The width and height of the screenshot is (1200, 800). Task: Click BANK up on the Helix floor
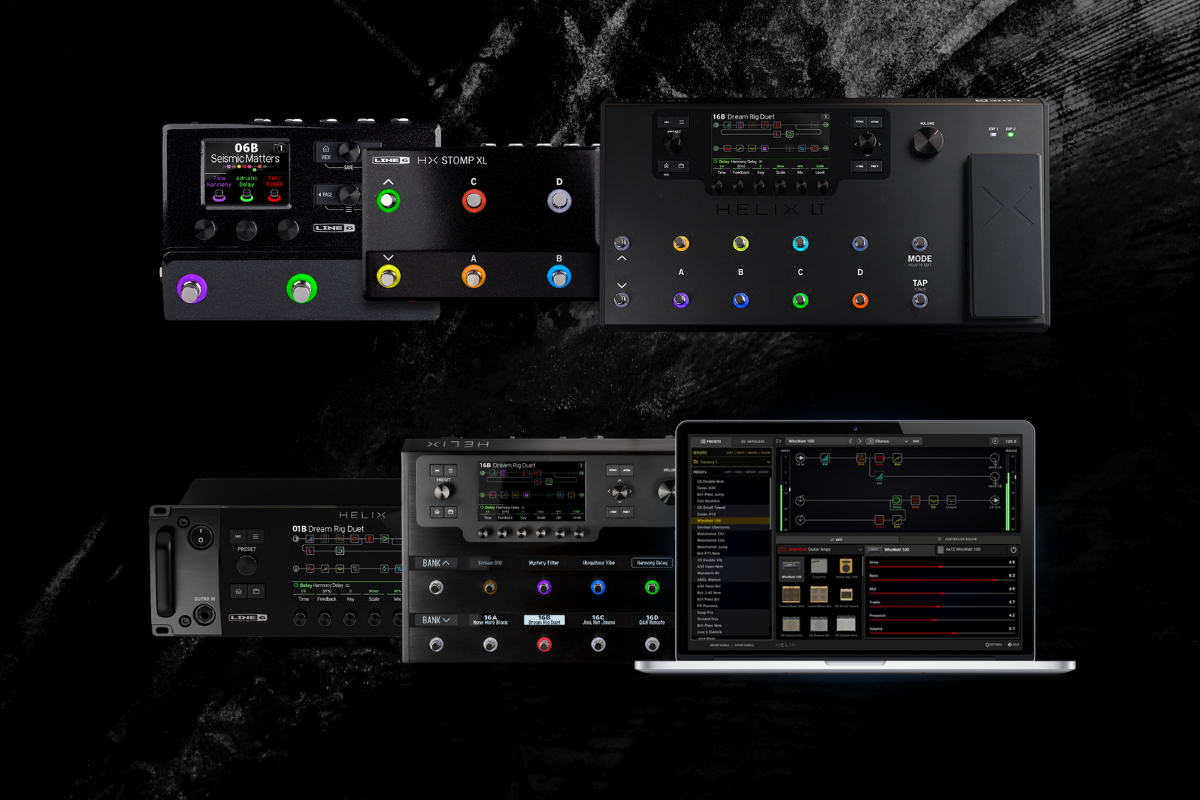pos(437,563)
